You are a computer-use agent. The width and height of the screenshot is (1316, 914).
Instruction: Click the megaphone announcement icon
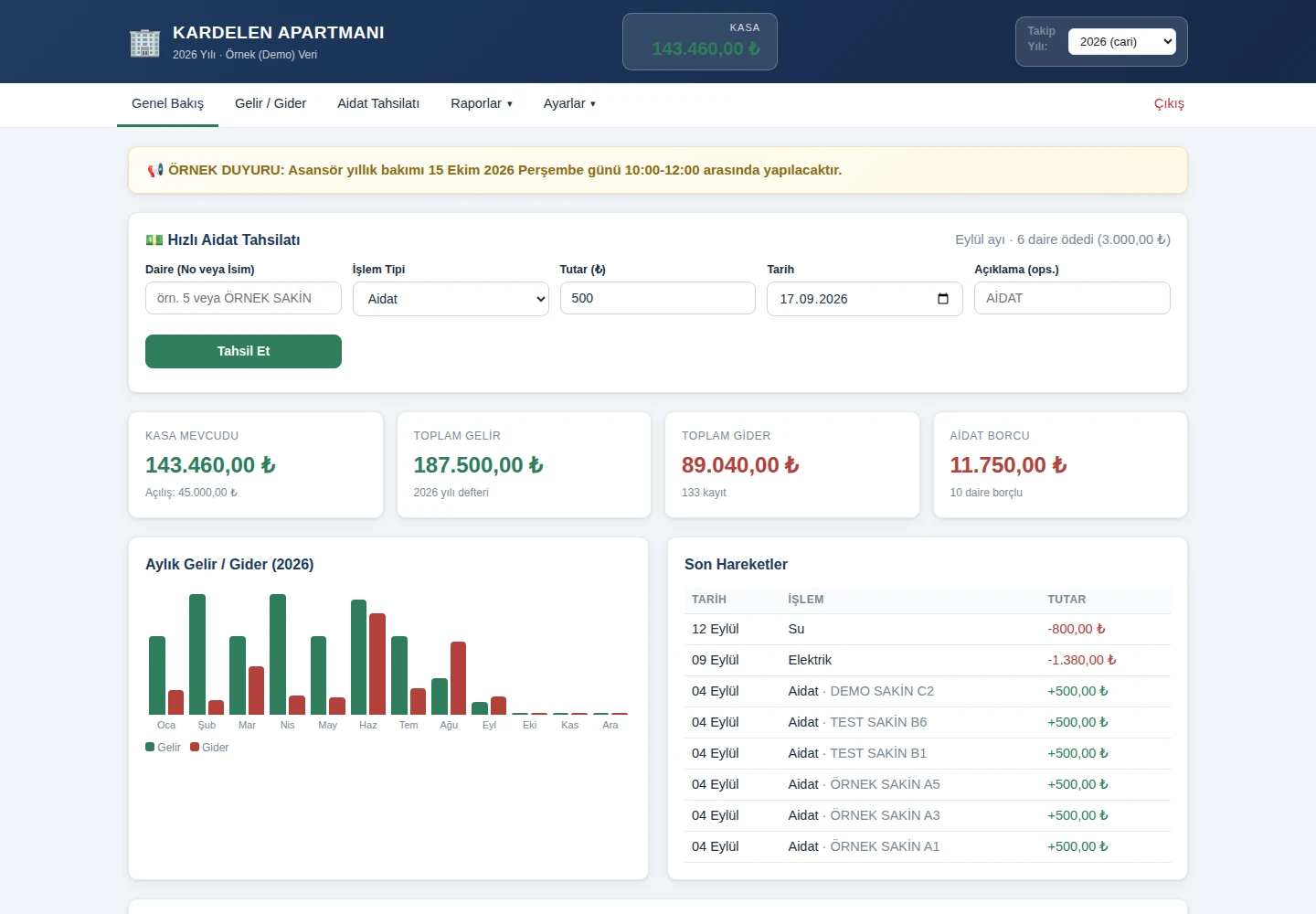pos(155,170)
